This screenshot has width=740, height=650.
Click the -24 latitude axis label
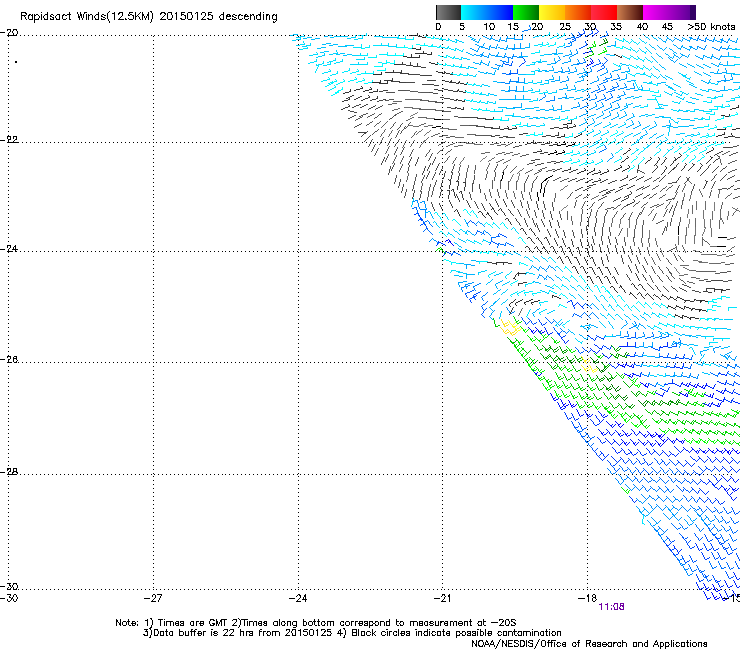[9, 249]
